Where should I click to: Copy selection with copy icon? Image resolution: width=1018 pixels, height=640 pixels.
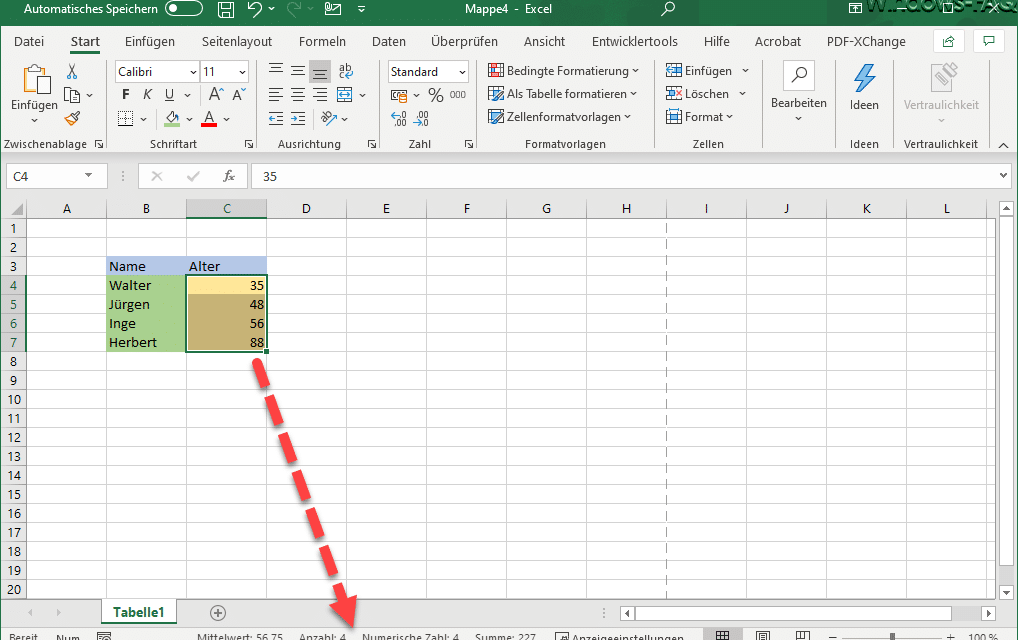[72, 95]
